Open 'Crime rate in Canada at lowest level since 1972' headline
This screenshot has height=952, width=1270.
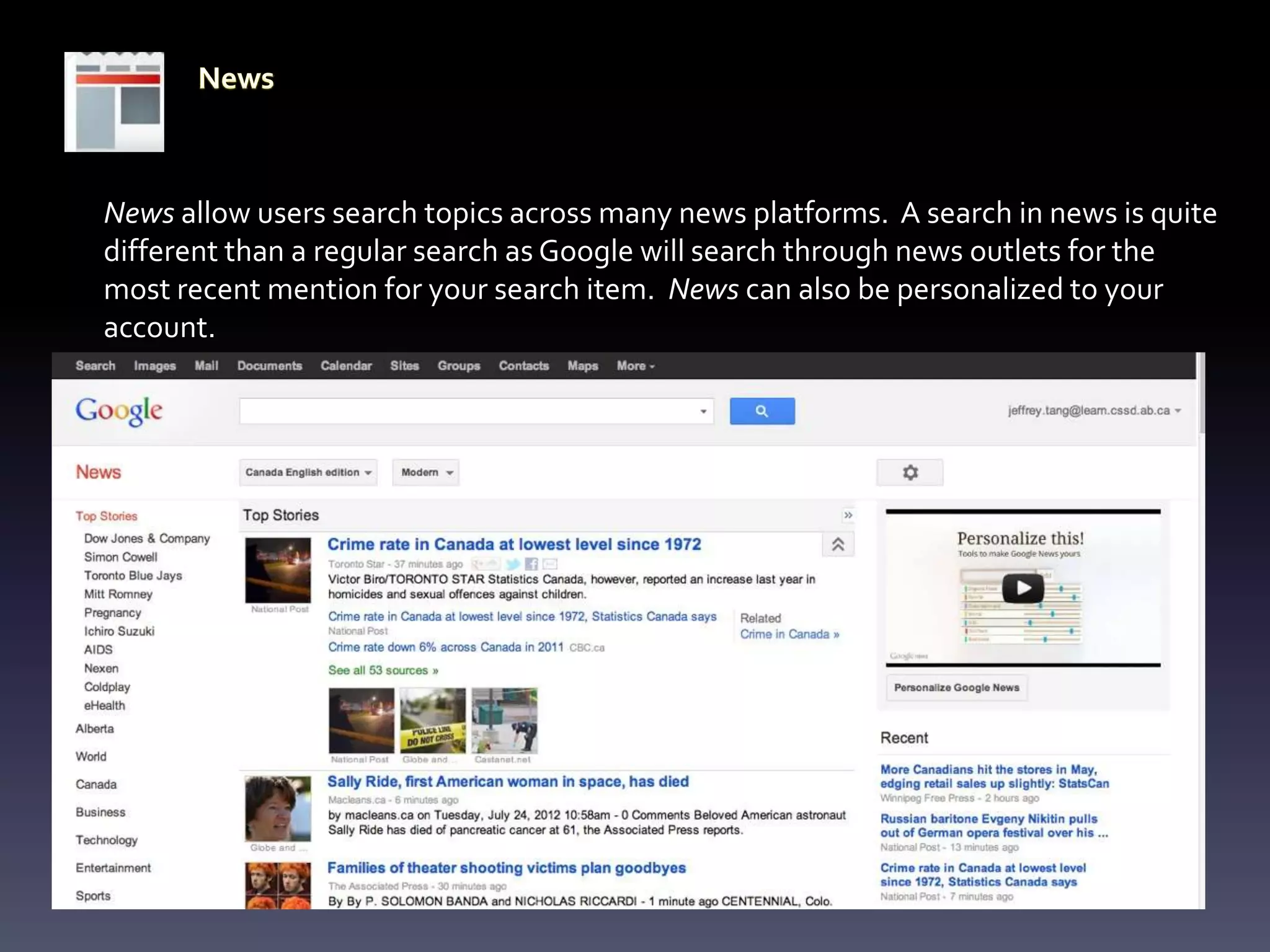pyautogui.click(x=514, y=544)
